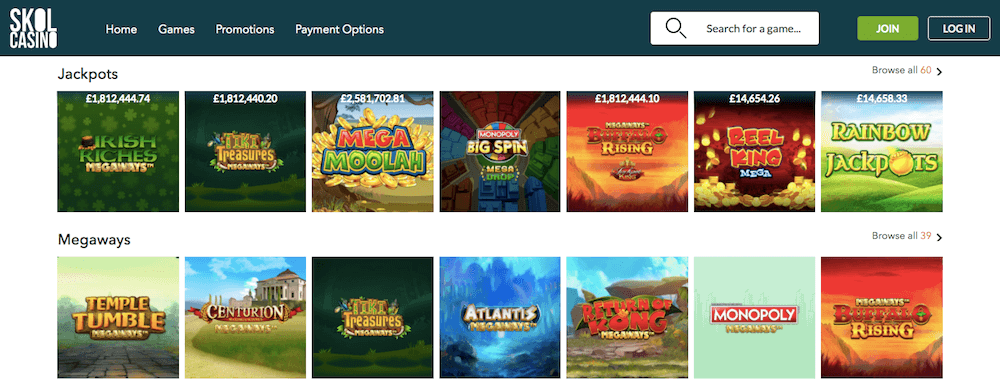The width and height of the screenshot is (1000, 392).
Task: Launch Centurion Megaways game
Action: point(246,317)
